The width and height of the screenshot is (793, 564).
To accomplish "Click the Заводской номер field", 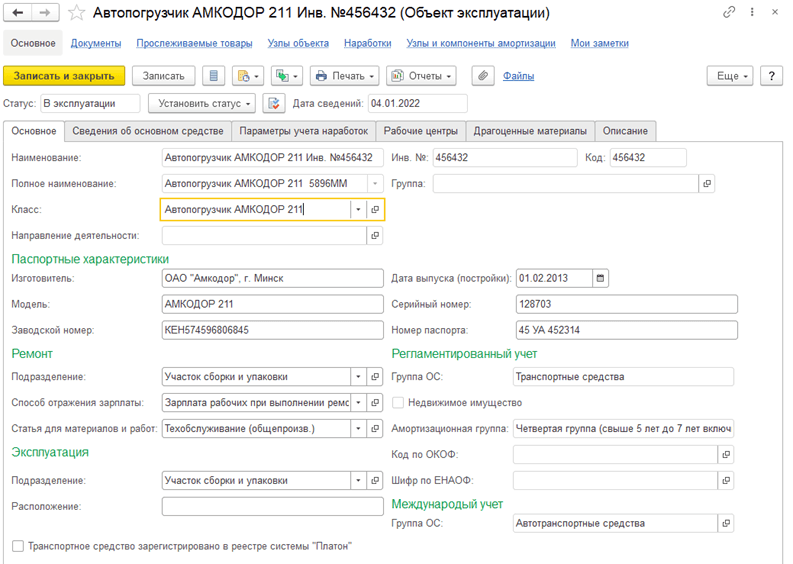I will click(273, 330).
